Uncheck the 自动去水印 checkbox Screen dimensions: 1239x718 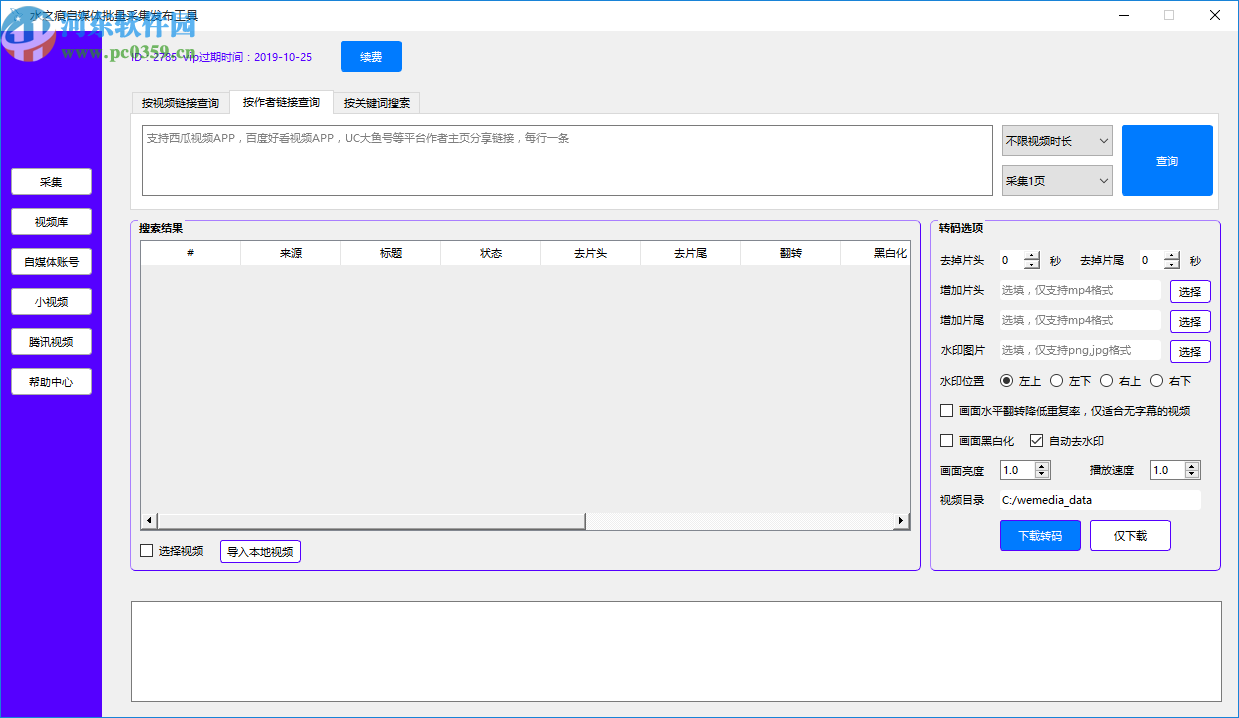pos(1037,440)
